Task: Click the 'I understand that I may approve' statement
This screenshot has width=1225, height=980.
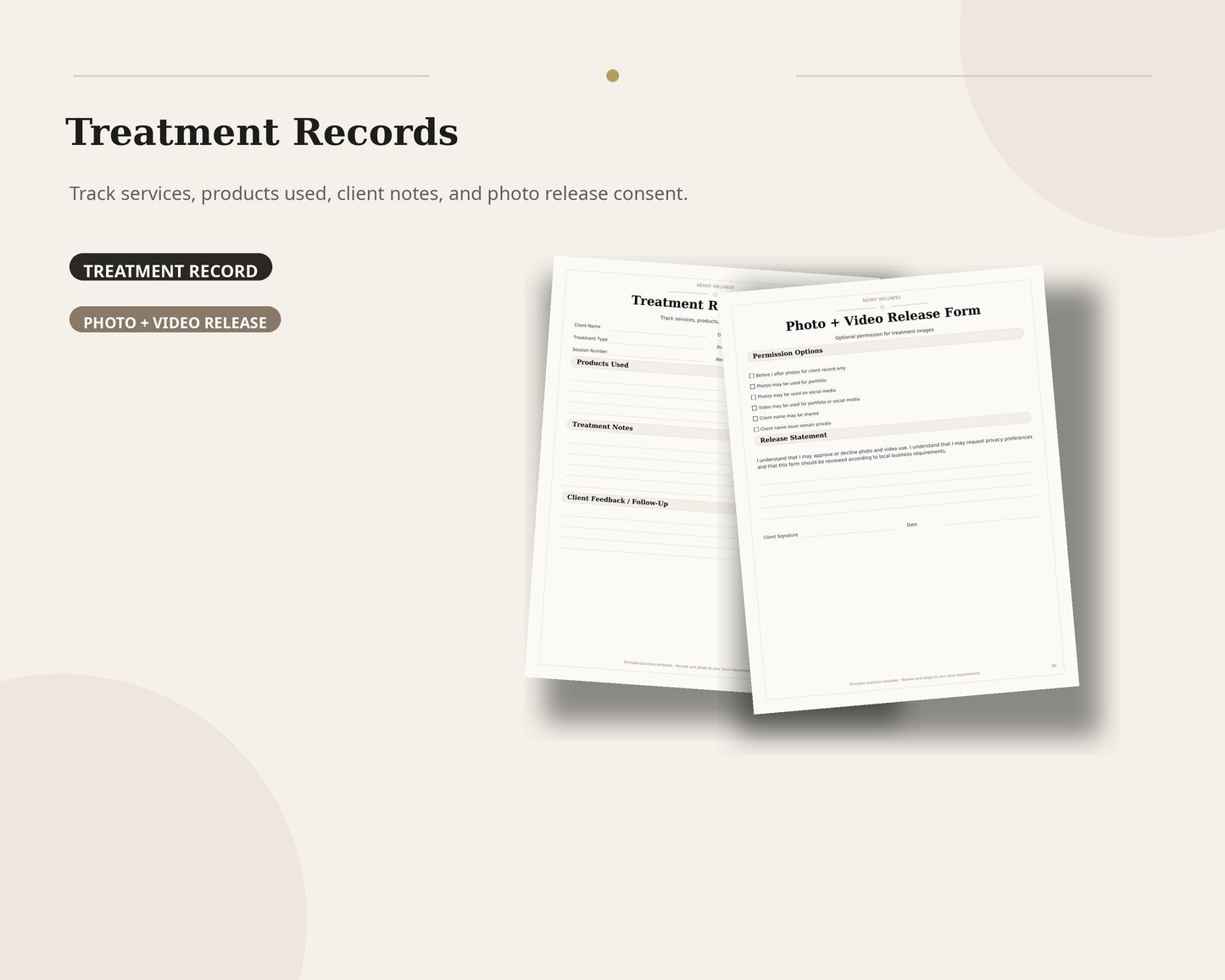Action: point(894,452)
